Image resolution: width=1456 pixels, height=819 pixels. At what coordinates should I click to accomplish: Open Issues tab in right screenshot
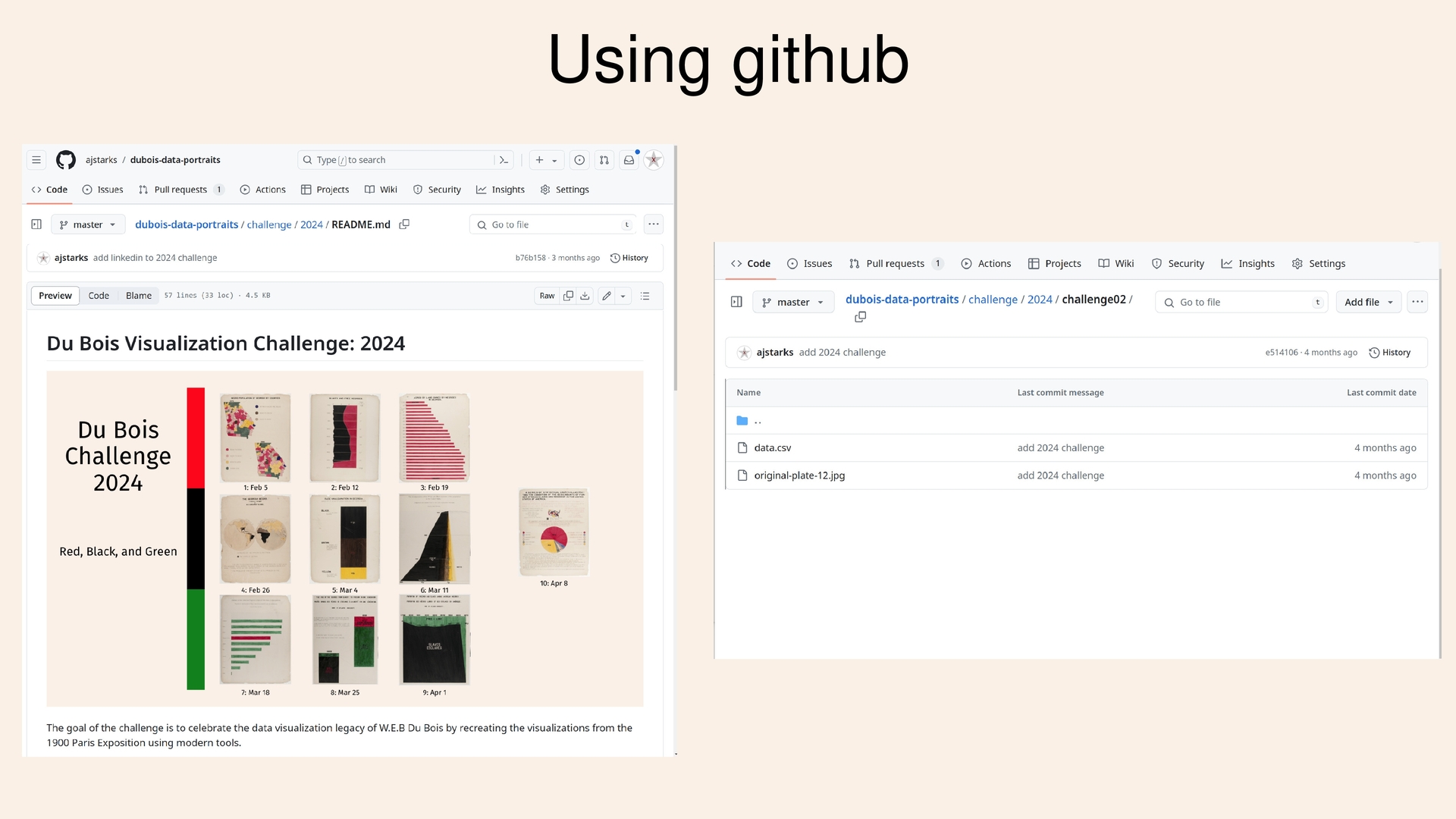pos(810,263)
